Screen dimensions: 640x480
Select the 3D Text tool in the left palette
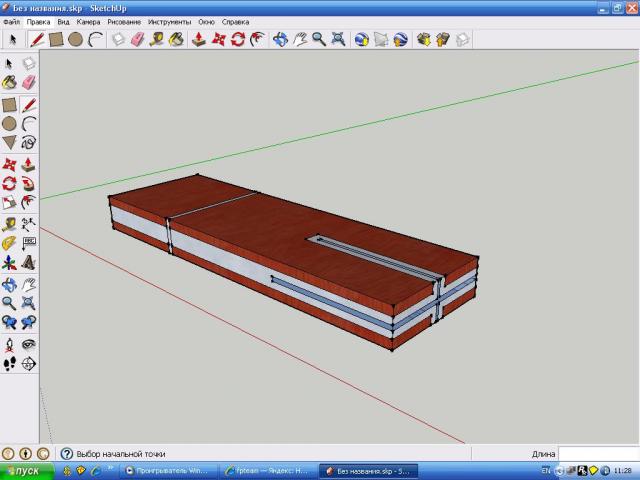[28, 262]
